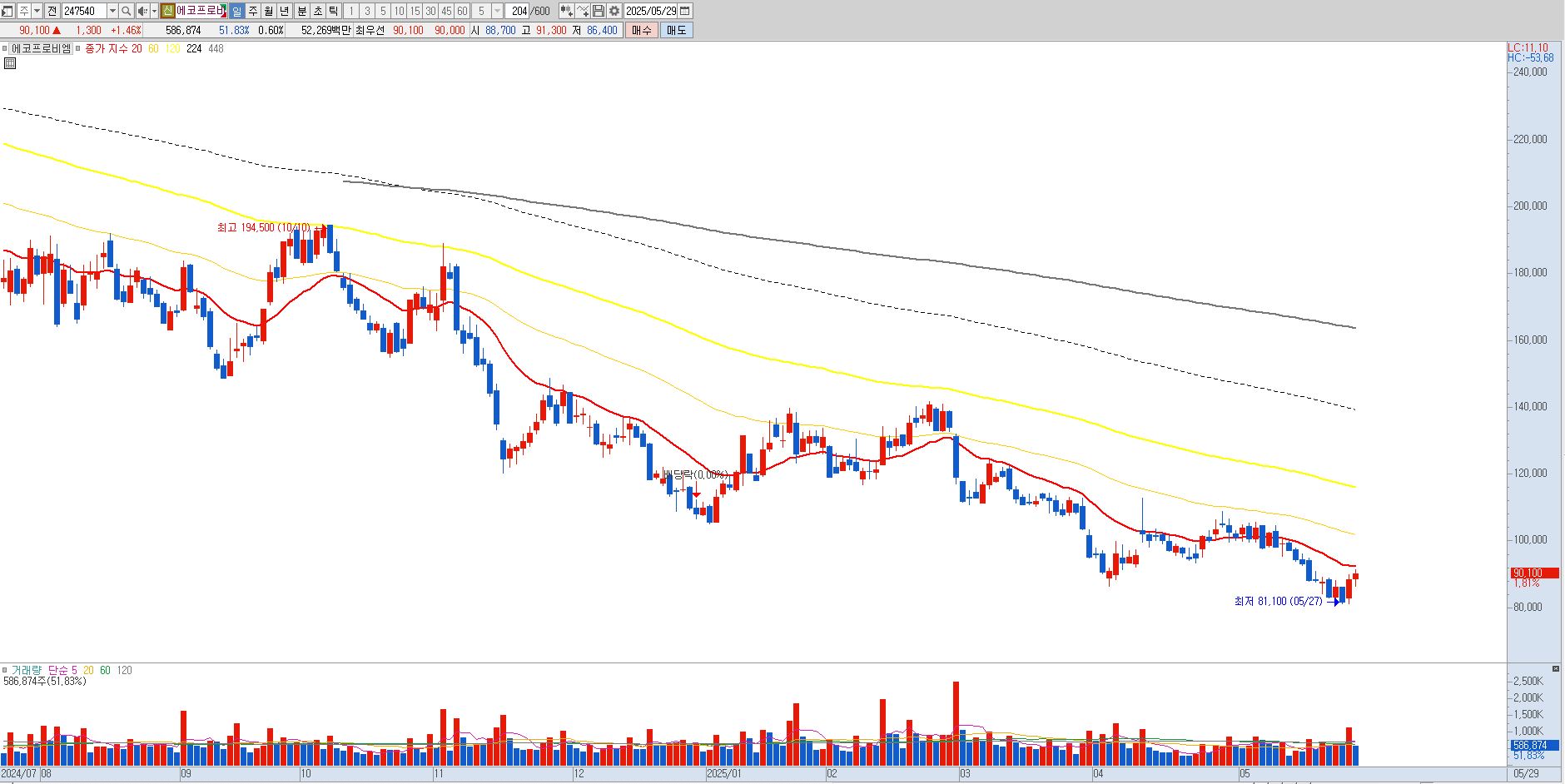Click the 최저 81,100 low price annotation
This screenshot has height=784, width=1565.
(x=1278, y=601)
